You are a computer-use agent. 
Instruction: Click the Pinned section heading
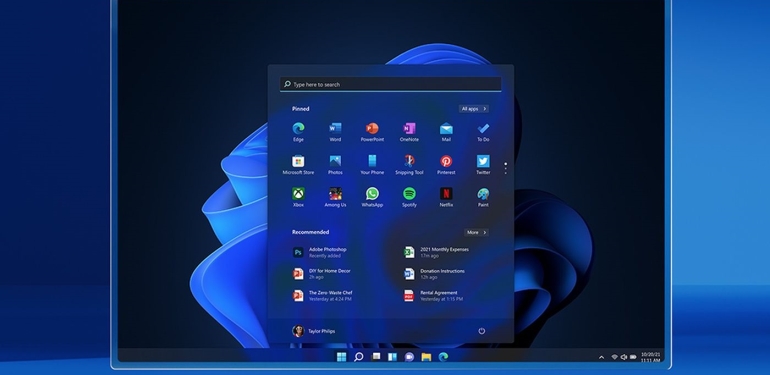[301, 109]
